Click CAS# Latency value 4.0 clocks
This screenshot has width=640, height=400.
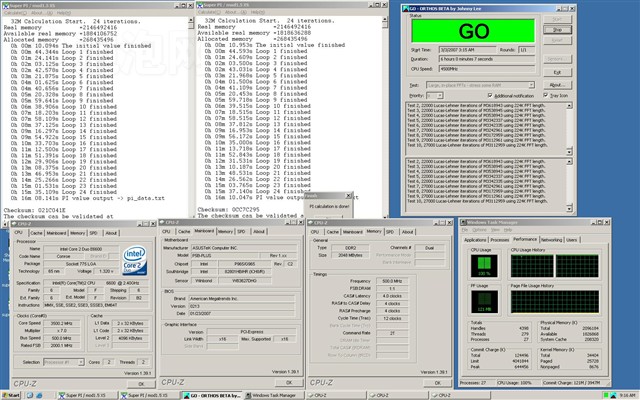[x=392, y=296]
